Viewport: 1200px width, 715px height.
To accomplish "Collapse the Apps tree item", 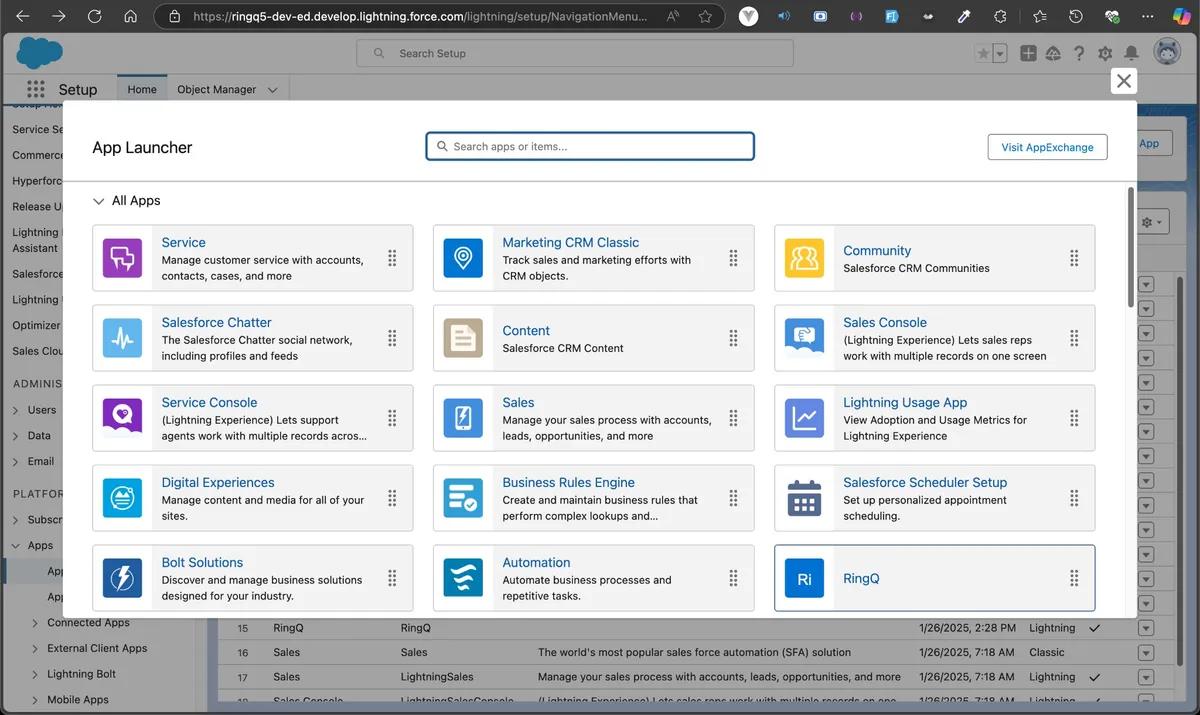I will 16,546.
